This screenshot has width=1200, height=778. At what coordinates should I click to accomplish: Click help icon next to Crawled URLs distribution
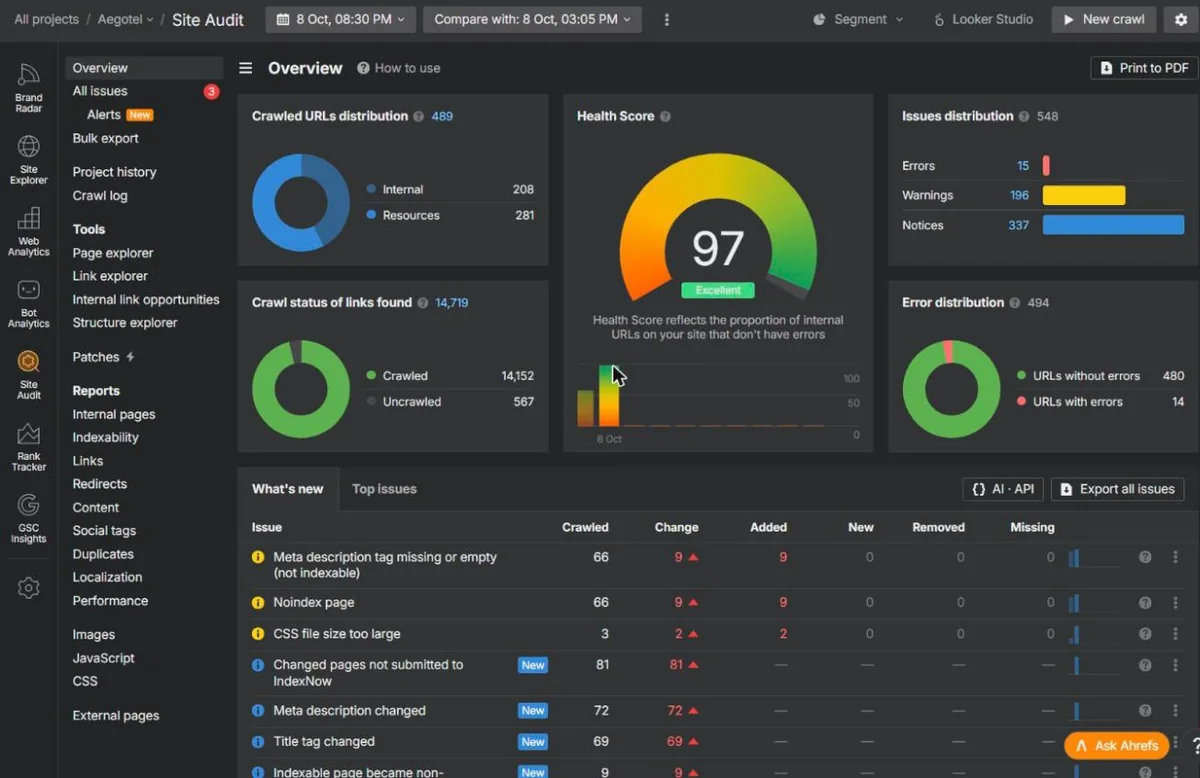418,116
